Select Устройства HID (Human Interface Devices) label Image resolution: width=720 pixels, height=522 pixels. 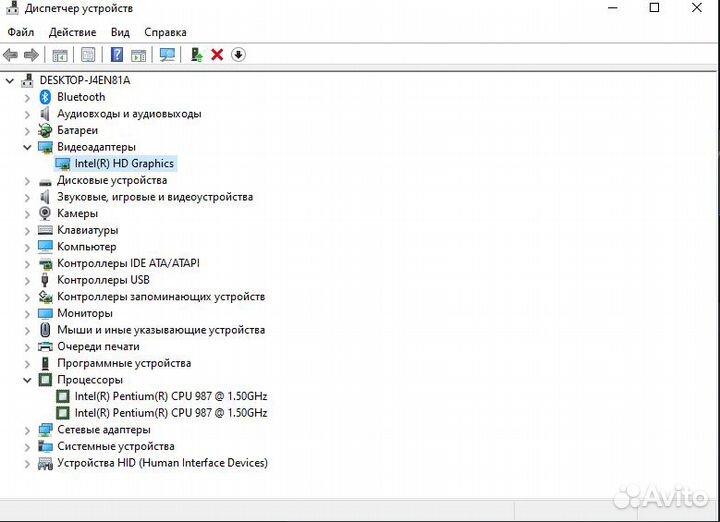pos(162,463)
